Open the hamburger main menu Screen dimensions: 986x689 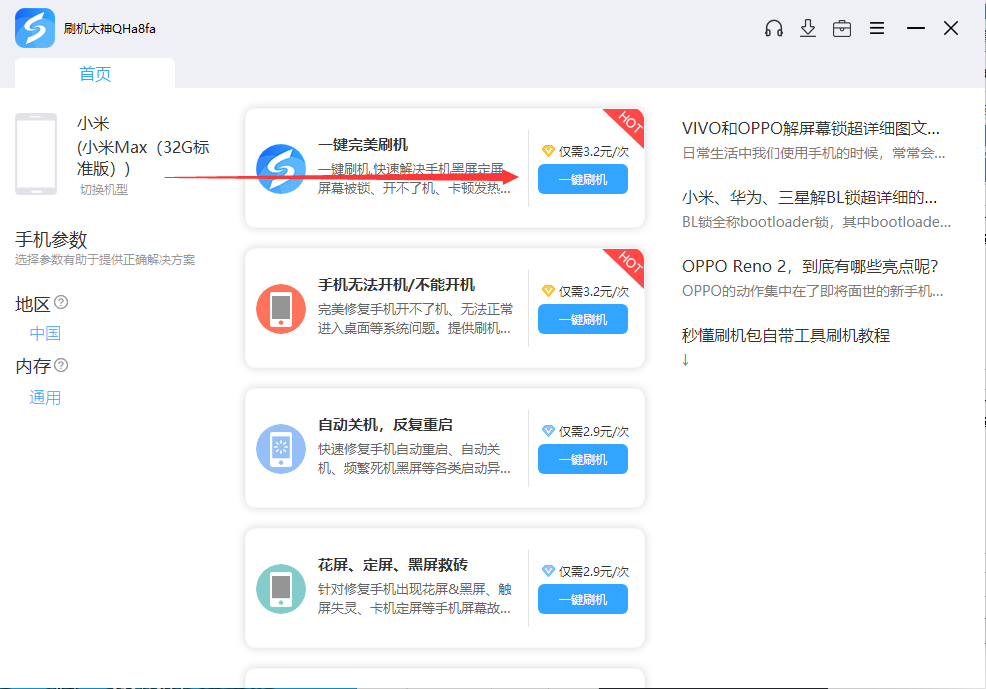tap(877, 28)
